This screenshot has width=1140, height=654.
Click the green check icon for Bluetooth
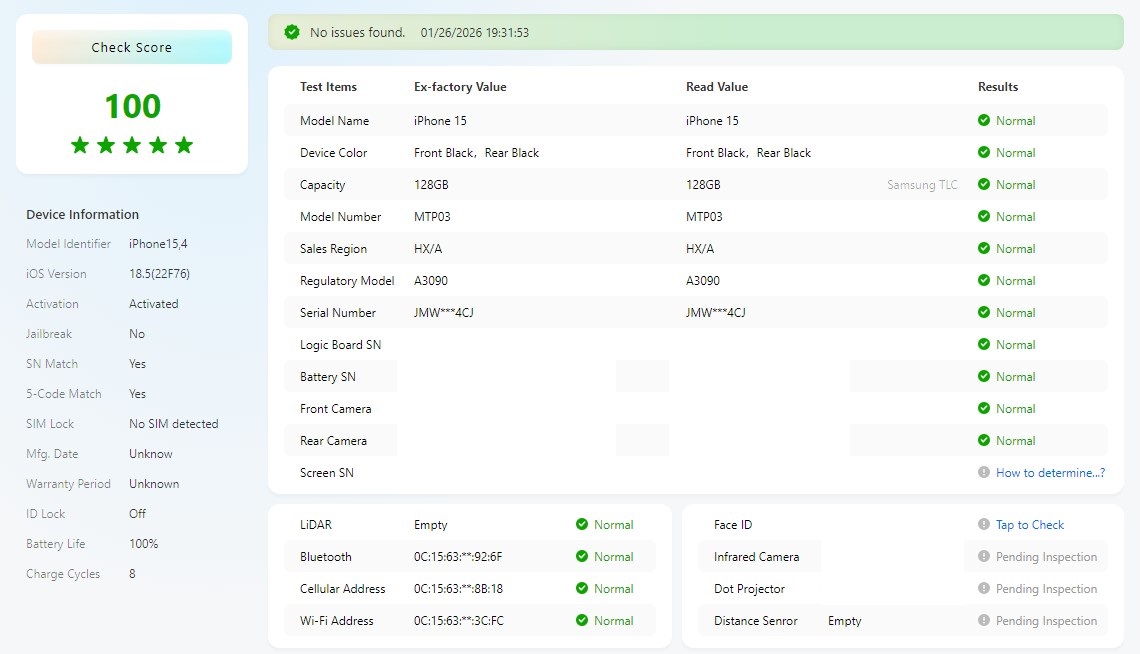(582, 557)
